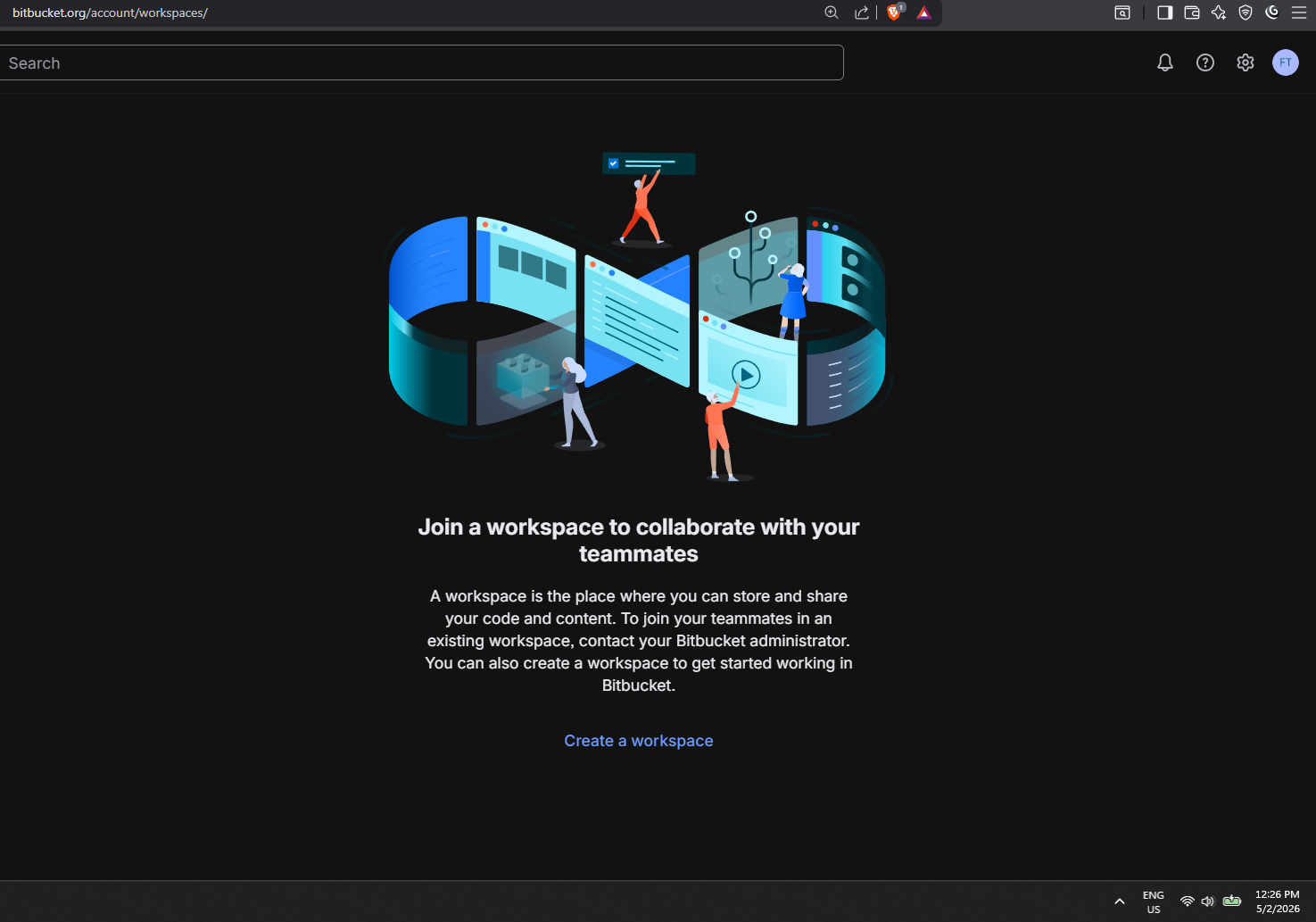Toggle the browser sidebar panel icon
The height and width of the screenshot is (922, 1316).
[1165, 12]
